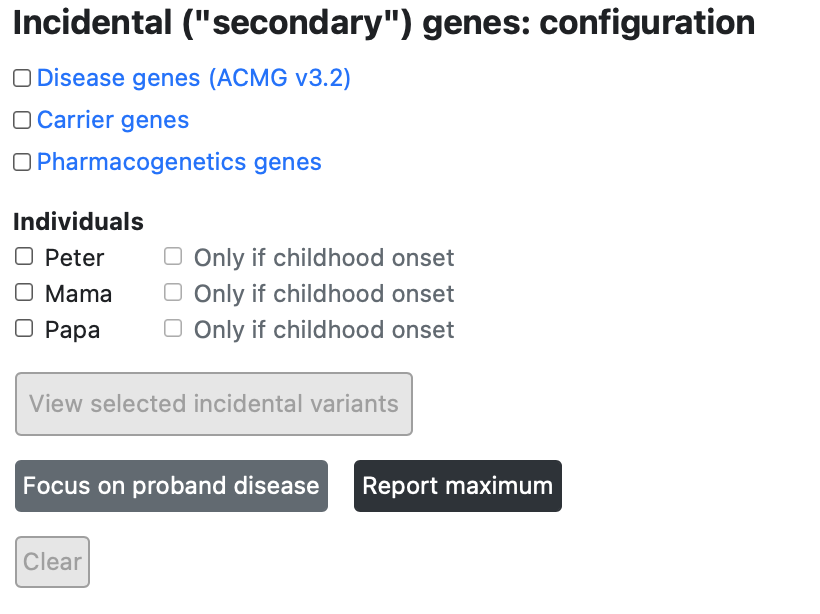Screen dimensions: 820x614
Task: Select the Papa individual checkbox
Action: coord(24,328)
